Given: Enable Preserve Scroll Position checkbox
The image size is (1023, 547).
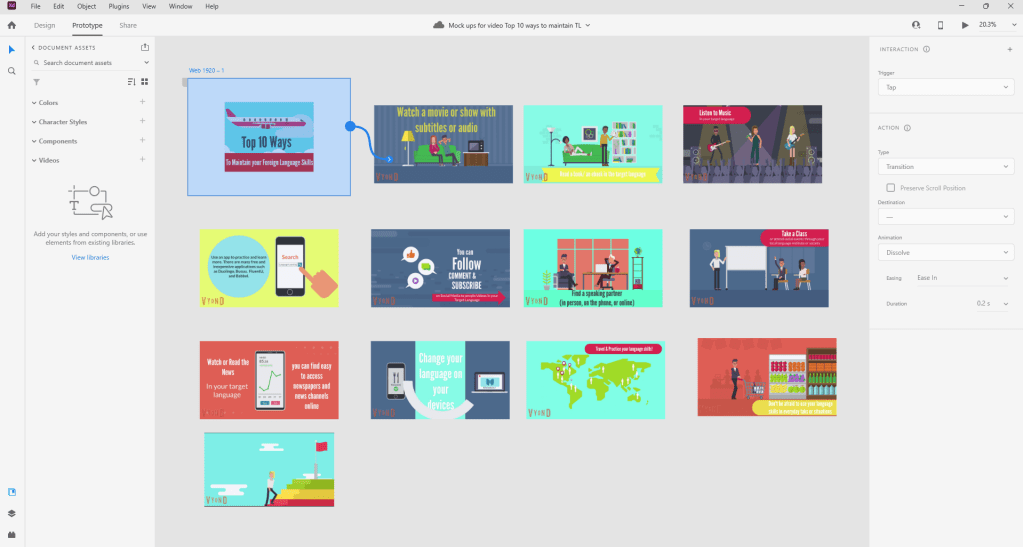Looking at the screenshot, I should point(890,187).
